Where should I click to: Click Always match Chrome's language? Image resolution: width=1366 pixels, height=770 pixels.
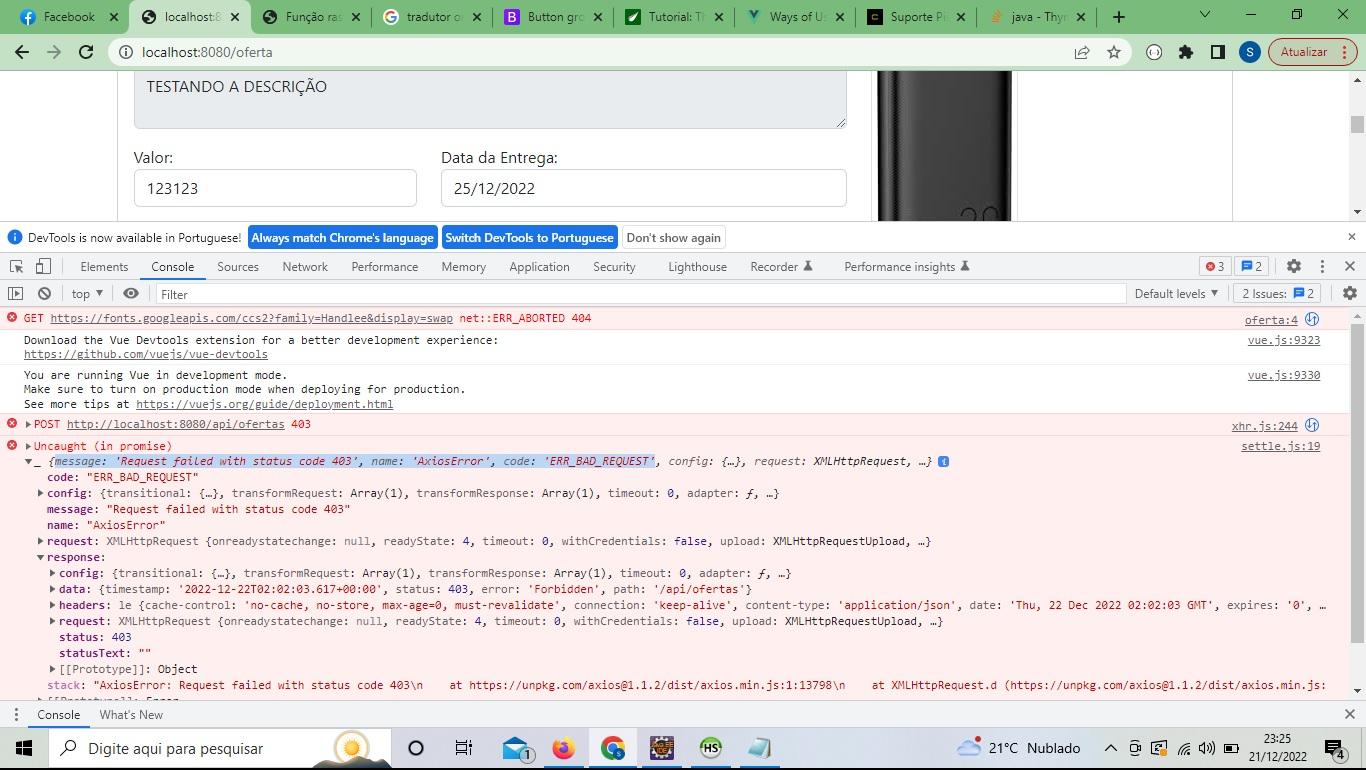(343, 237)
